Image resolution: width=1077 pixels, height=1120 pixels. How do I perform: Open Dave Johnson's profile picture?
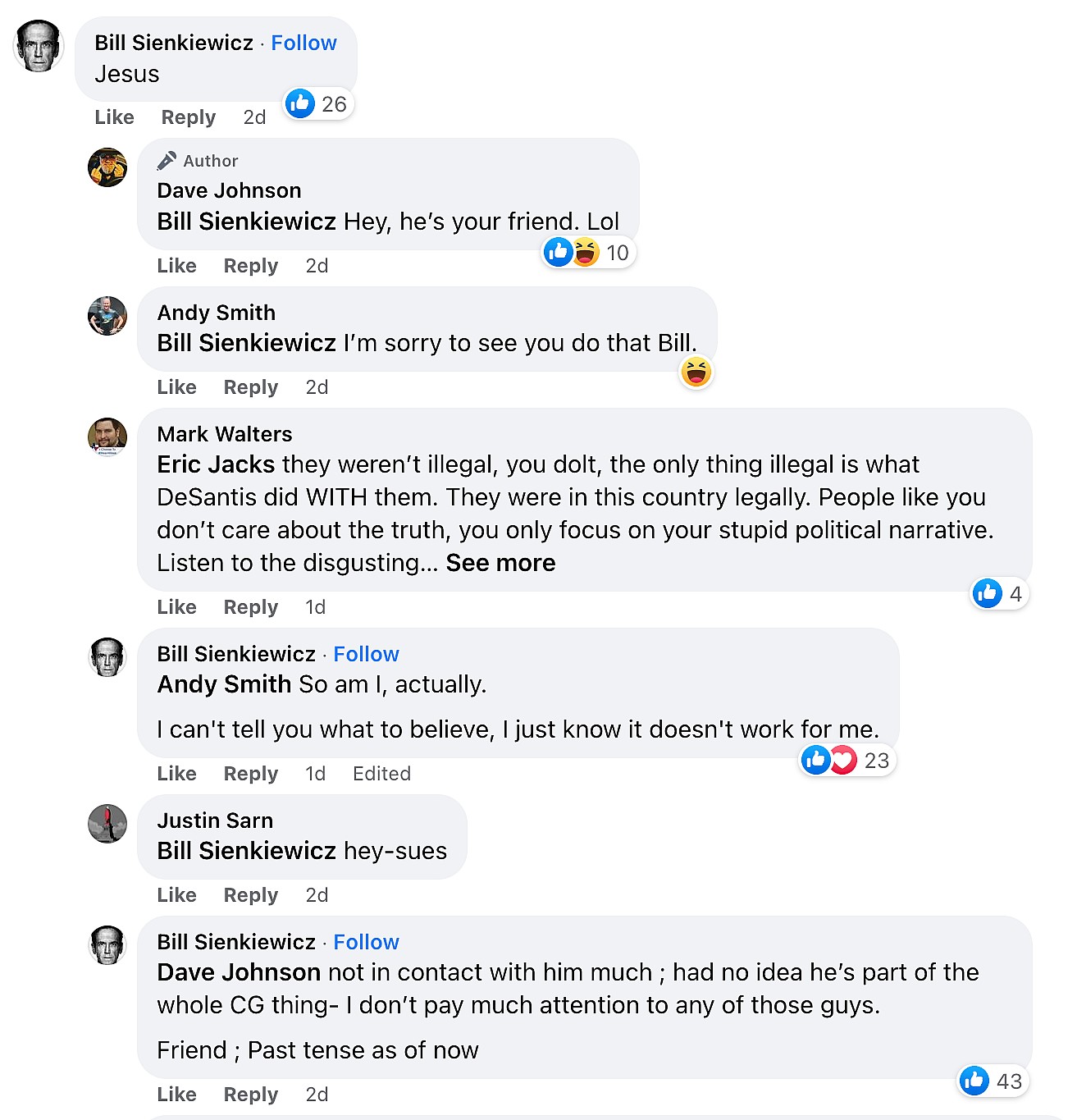click(107, 167)
